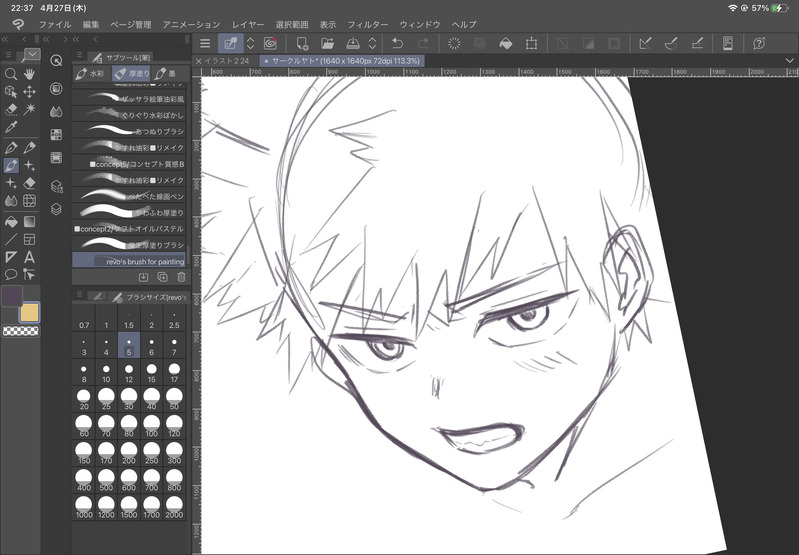Open the sub tool palette hamburger menu
Viewport: 799px width, 555px height.
(79, 57)
